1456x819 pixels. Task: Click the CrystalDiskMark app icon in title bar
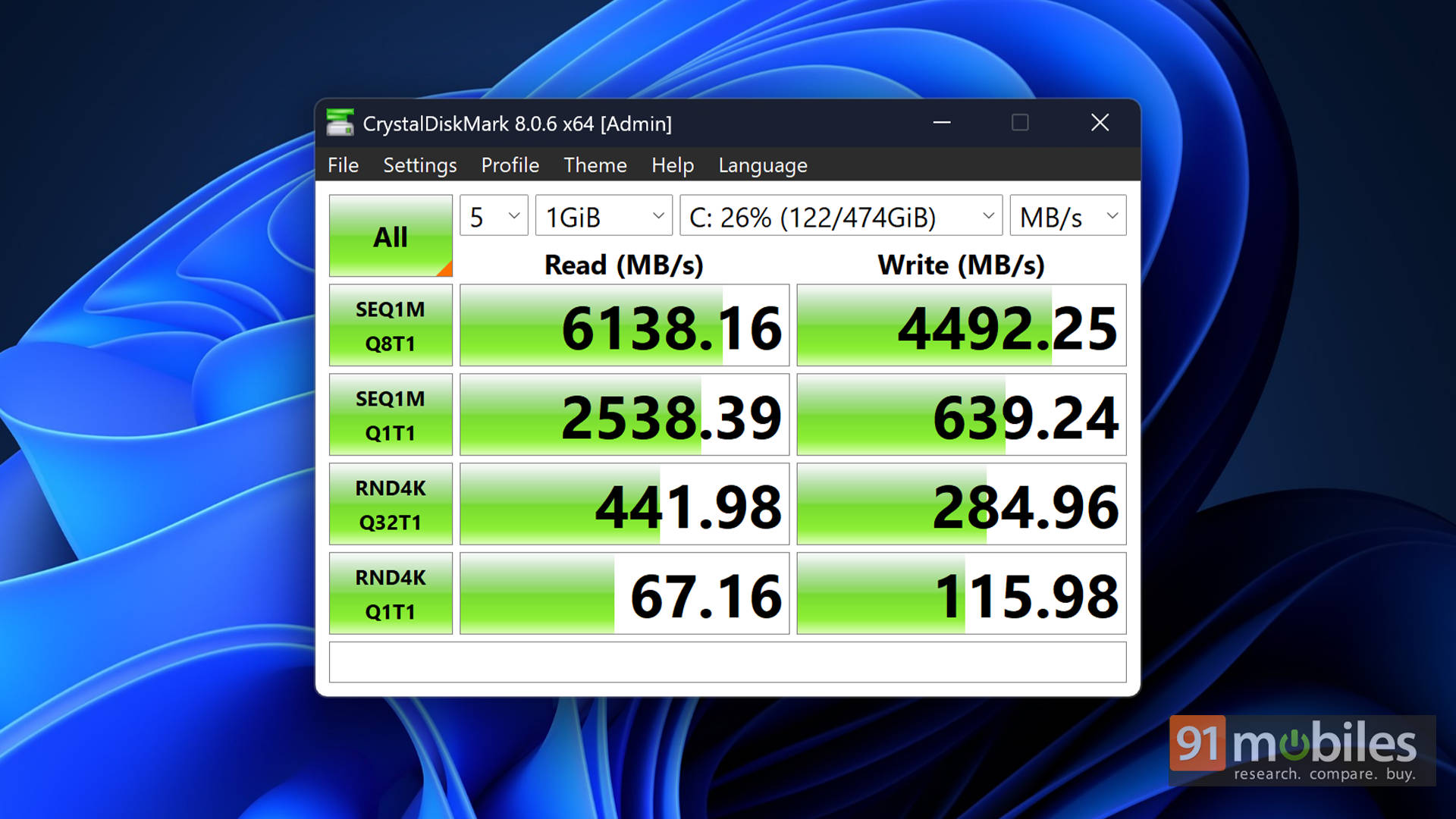[x=340, y=123]
